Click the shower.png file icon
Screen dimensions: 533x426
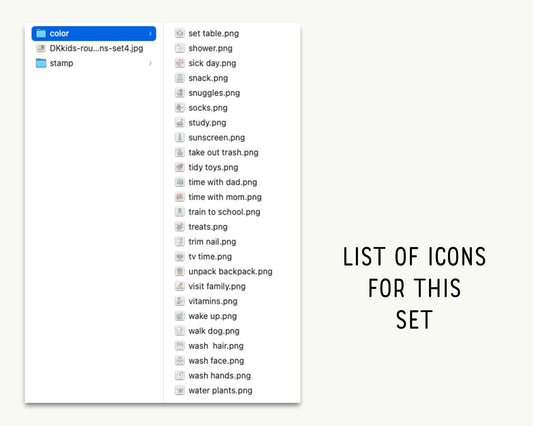tap(180, 48)
